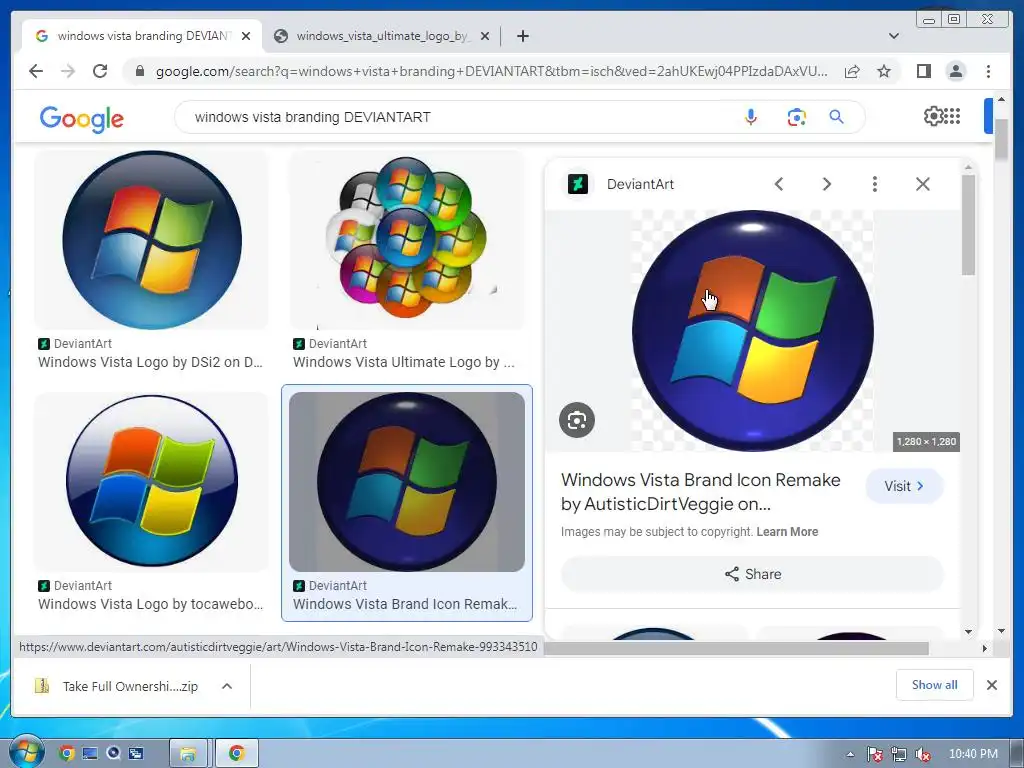Click the preview panel vertical scrollbar thumb

(x=968, y=225)
